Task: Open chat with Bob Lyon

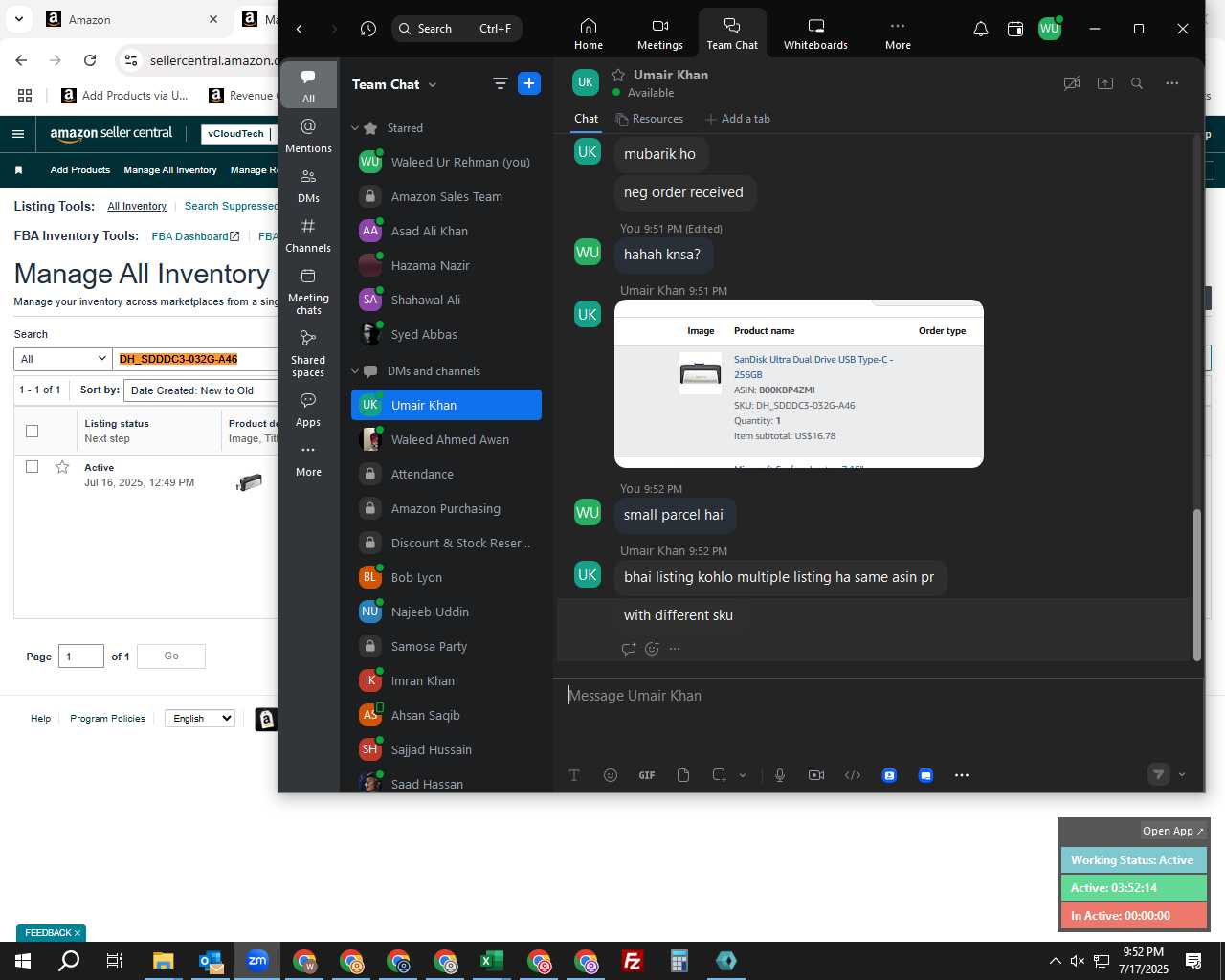Action: pos(446,577)
